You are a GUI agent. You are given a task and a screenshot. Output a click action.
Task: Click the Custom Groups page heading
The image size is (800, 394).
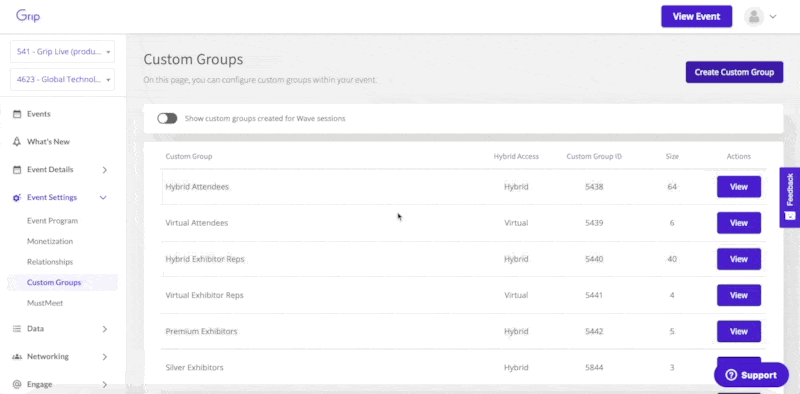click(193, 60)
